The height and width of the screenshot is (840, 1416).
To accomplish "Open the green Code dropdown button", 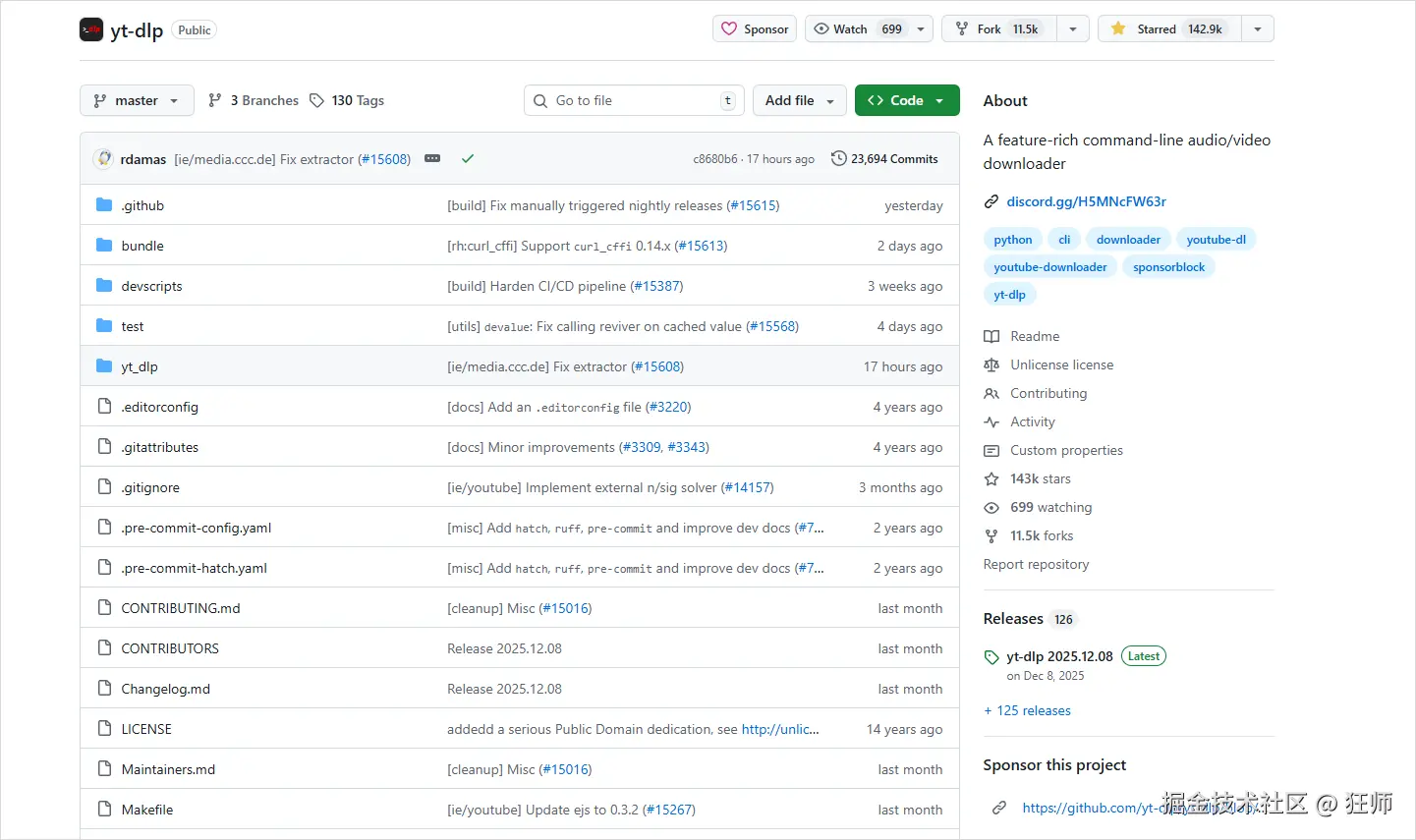I will coord(907,100).
